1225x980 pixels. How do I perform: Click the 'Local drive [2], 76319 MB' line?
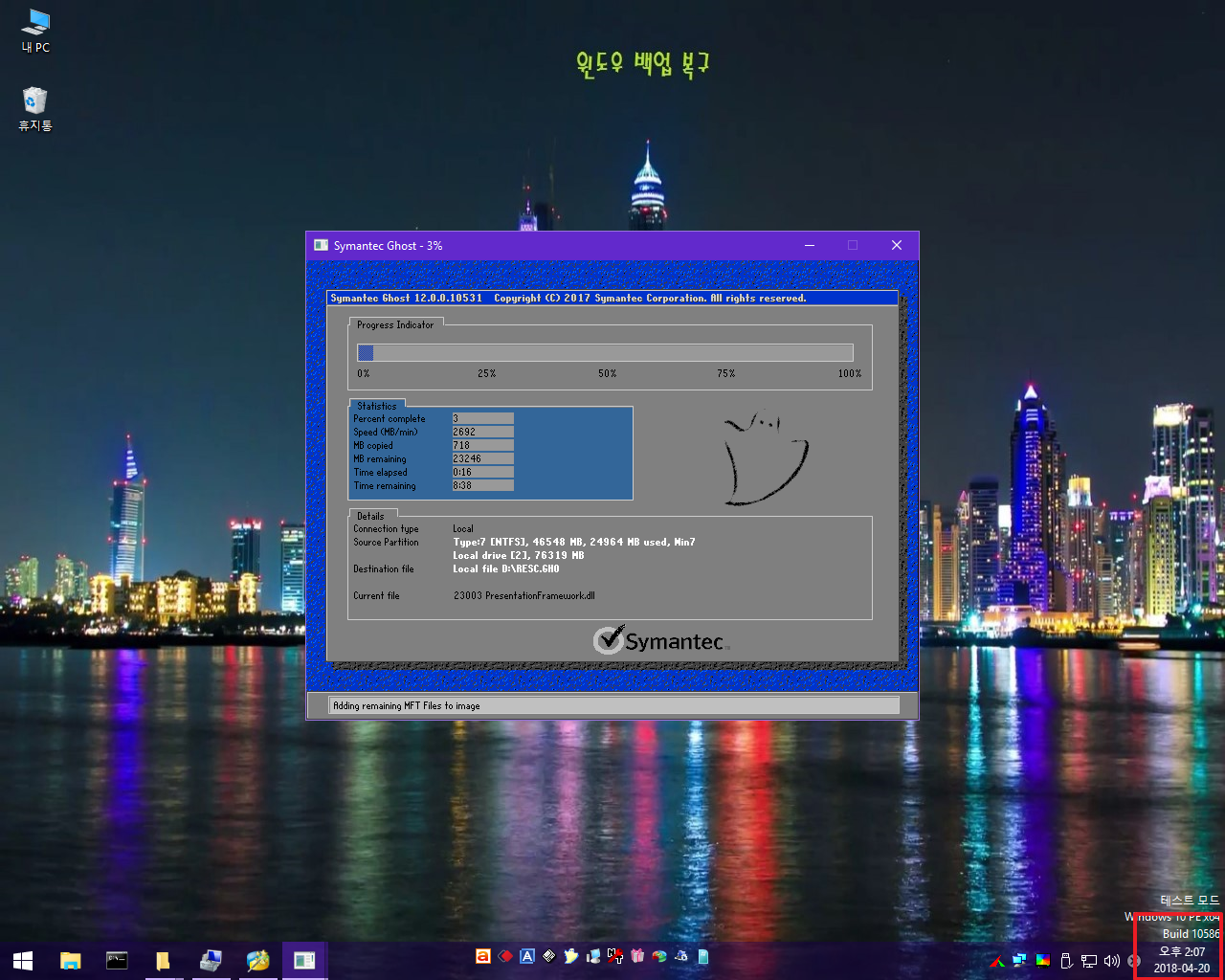click(519, 555)
